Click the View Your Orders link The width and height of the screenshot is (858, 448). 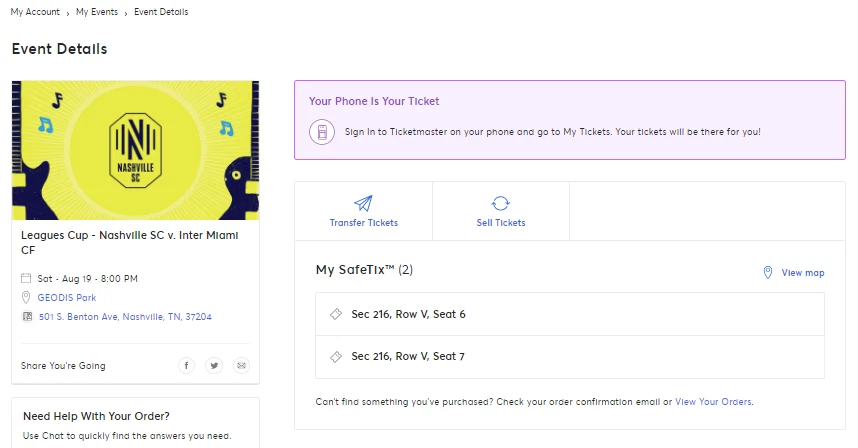tap(713, 402)
